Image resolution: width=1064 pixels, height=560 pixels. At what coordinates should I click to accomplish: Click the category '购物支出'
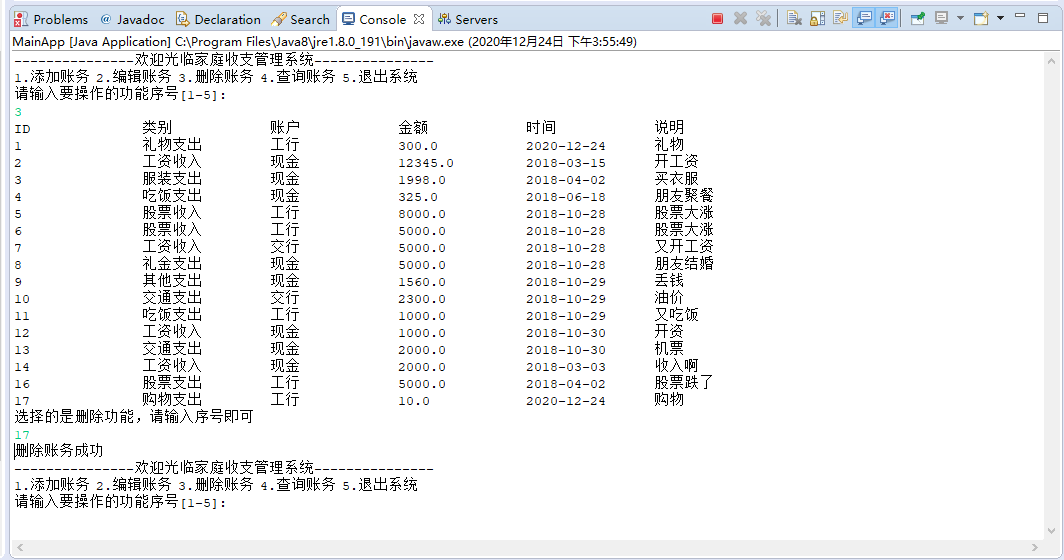click(172, 399)
